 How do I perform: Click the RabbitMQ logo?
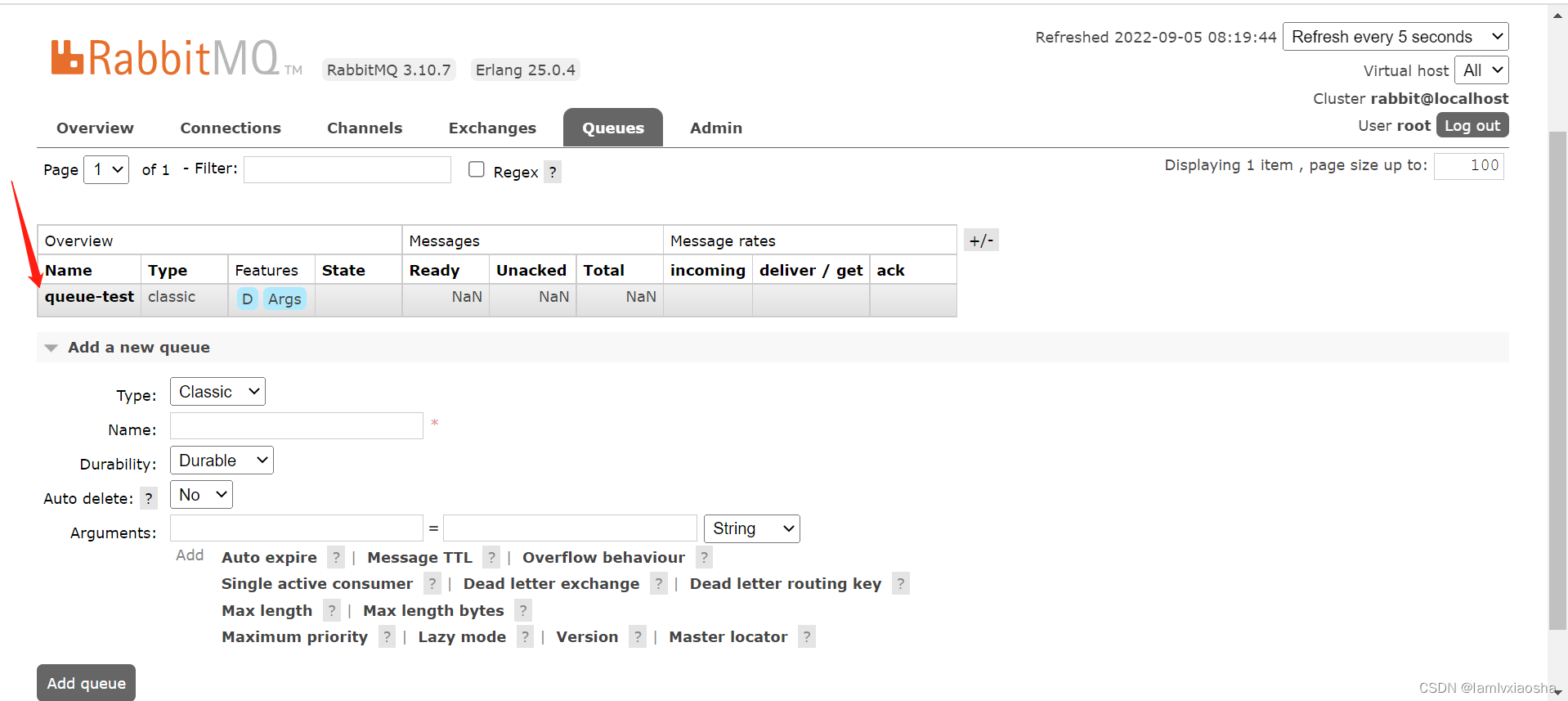[176, 58]
